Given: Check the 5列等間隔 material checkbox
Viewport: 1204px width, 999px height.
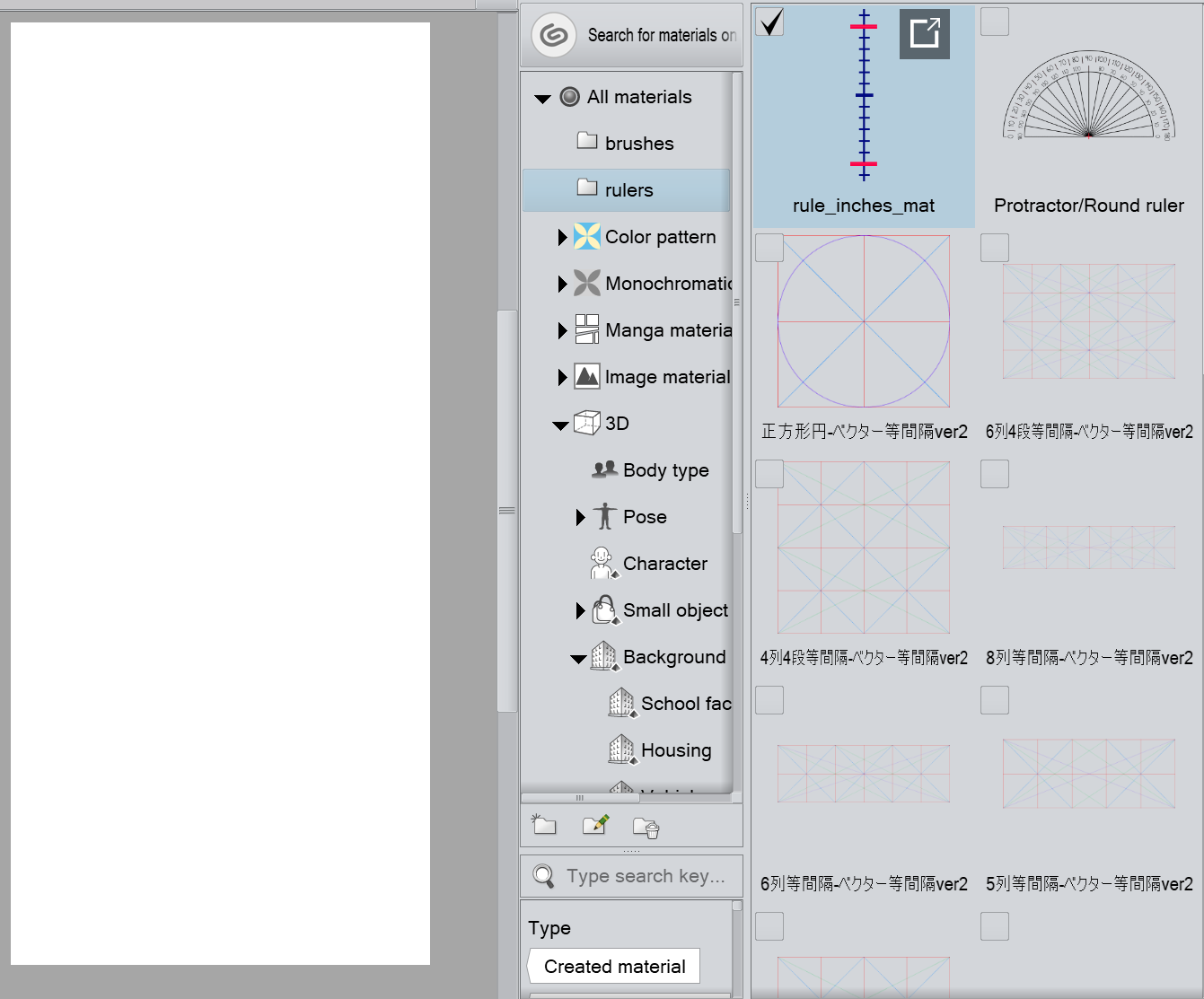Looking at the screenshot, I should coord(995,700).
